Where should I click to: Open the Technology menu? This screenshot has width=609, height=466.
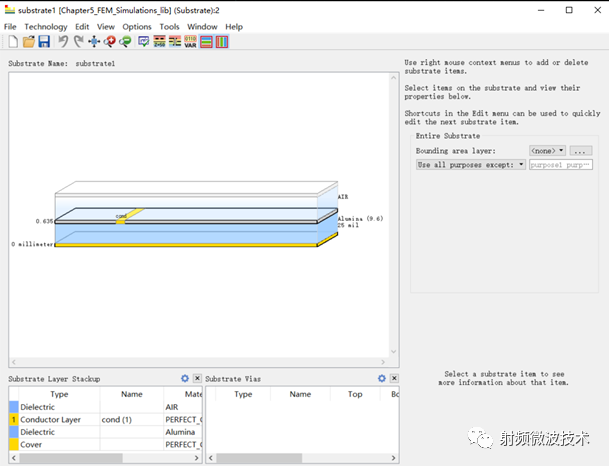tap(46, 27)
